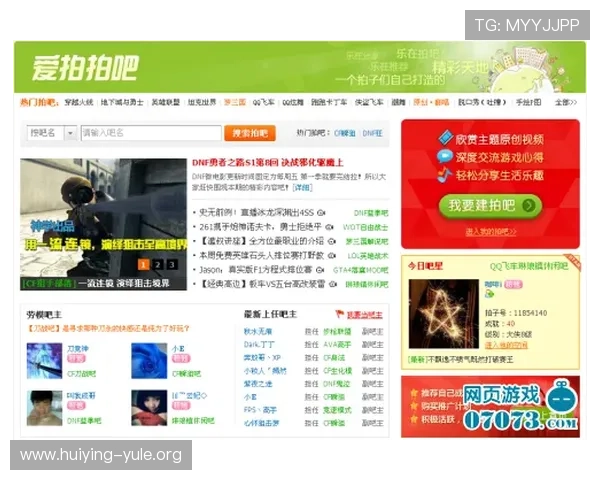Click arrow icon inside 我要建拍吧 button

[529, 206]
